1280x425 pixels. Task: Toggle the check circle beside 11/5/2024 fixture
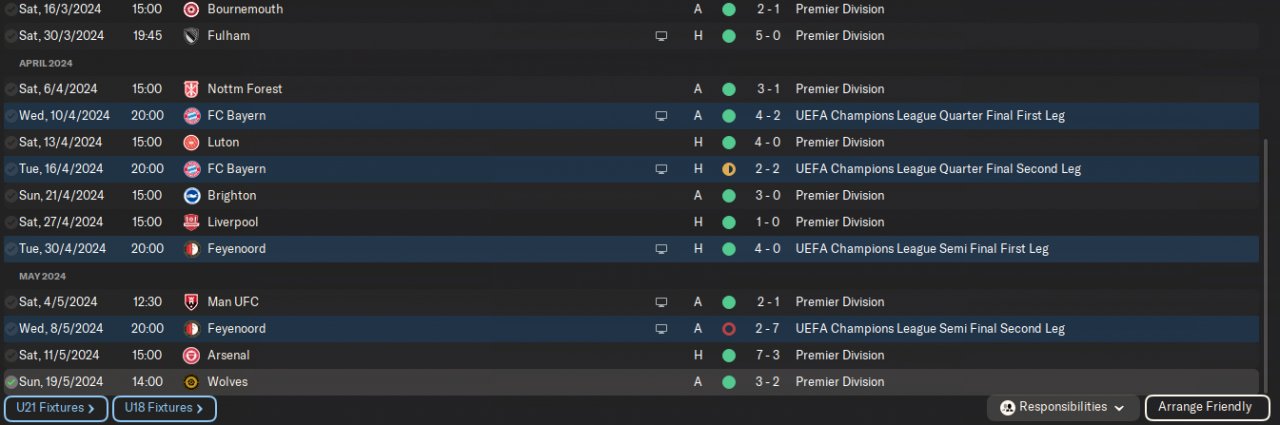coord(11,355)
